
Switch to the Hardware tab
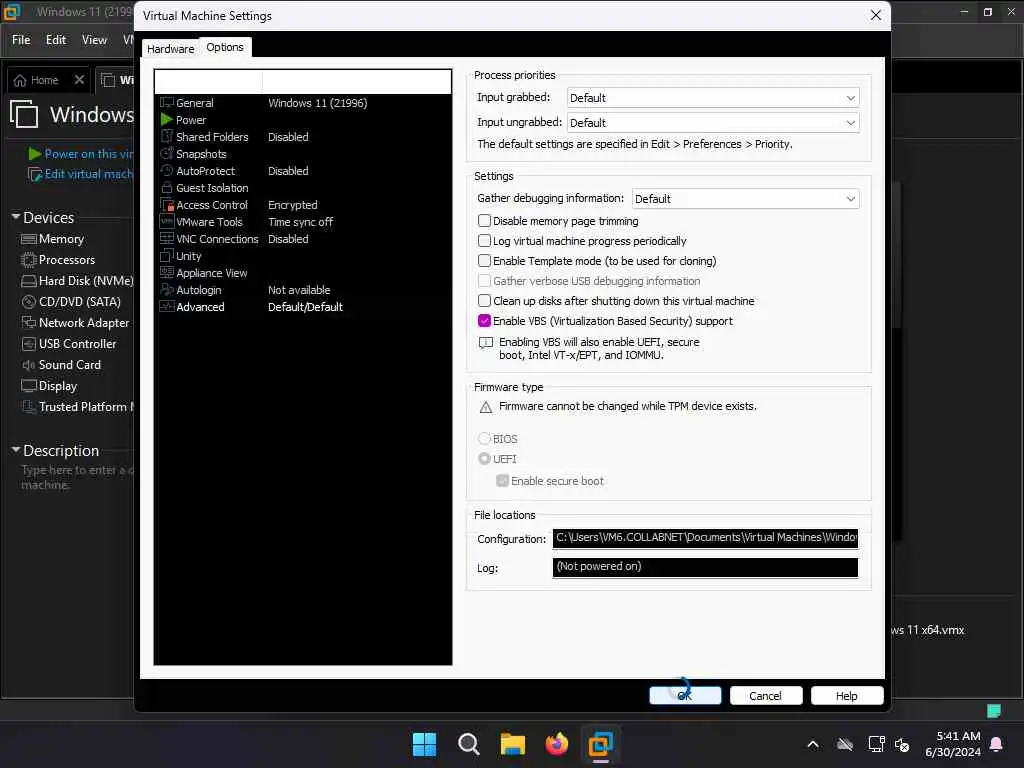point(170,49)
